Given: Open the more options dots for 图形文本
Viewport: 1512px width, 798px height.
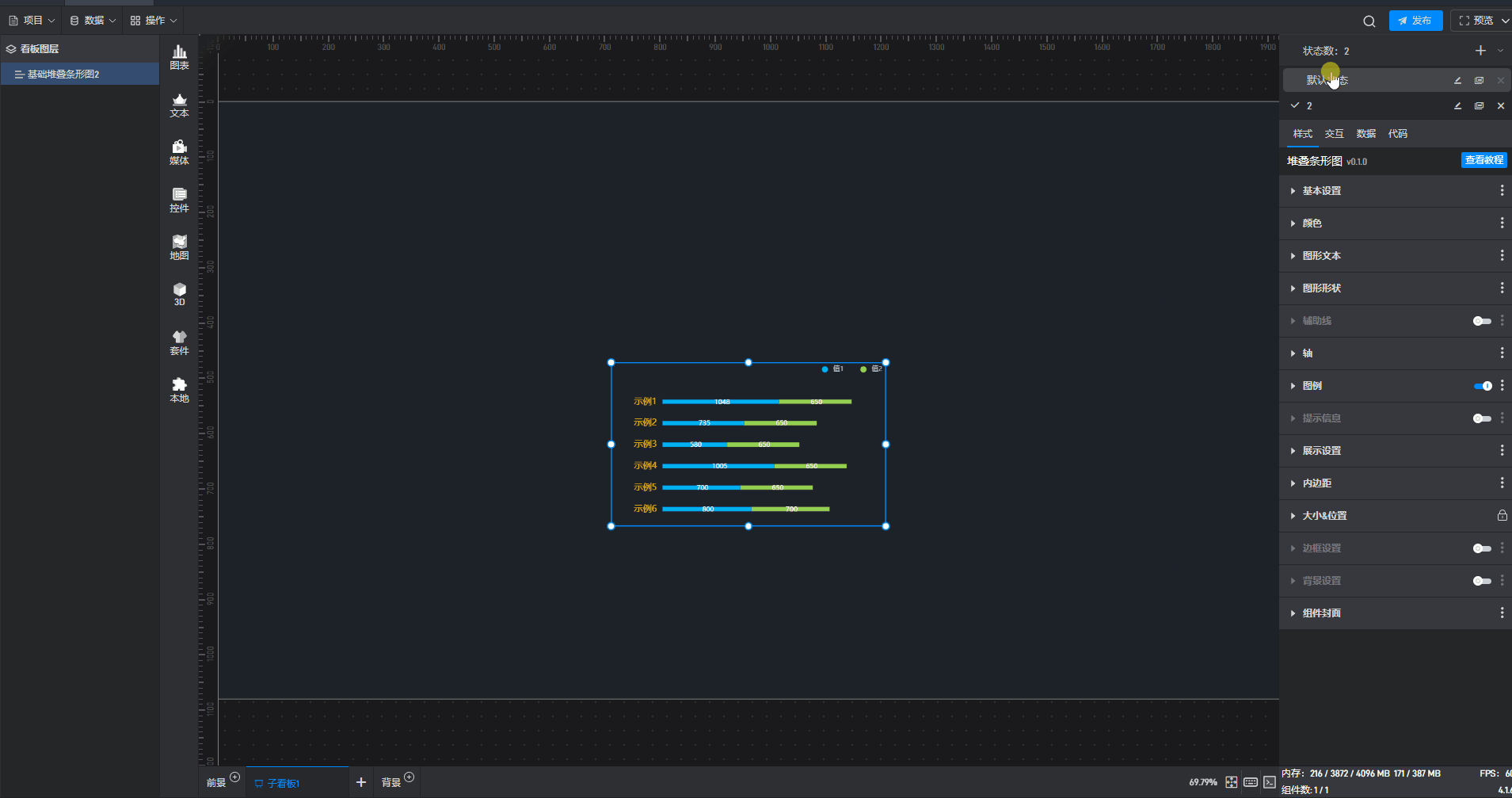Looking at the screenshot, I should pyautogui.click(x=1502, y=256).
